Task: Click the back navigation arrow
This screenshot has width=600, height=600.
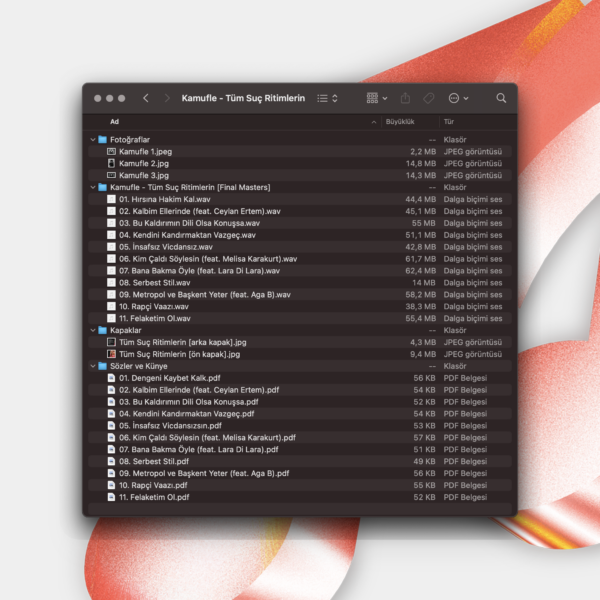Action: [x=146, y=99]
